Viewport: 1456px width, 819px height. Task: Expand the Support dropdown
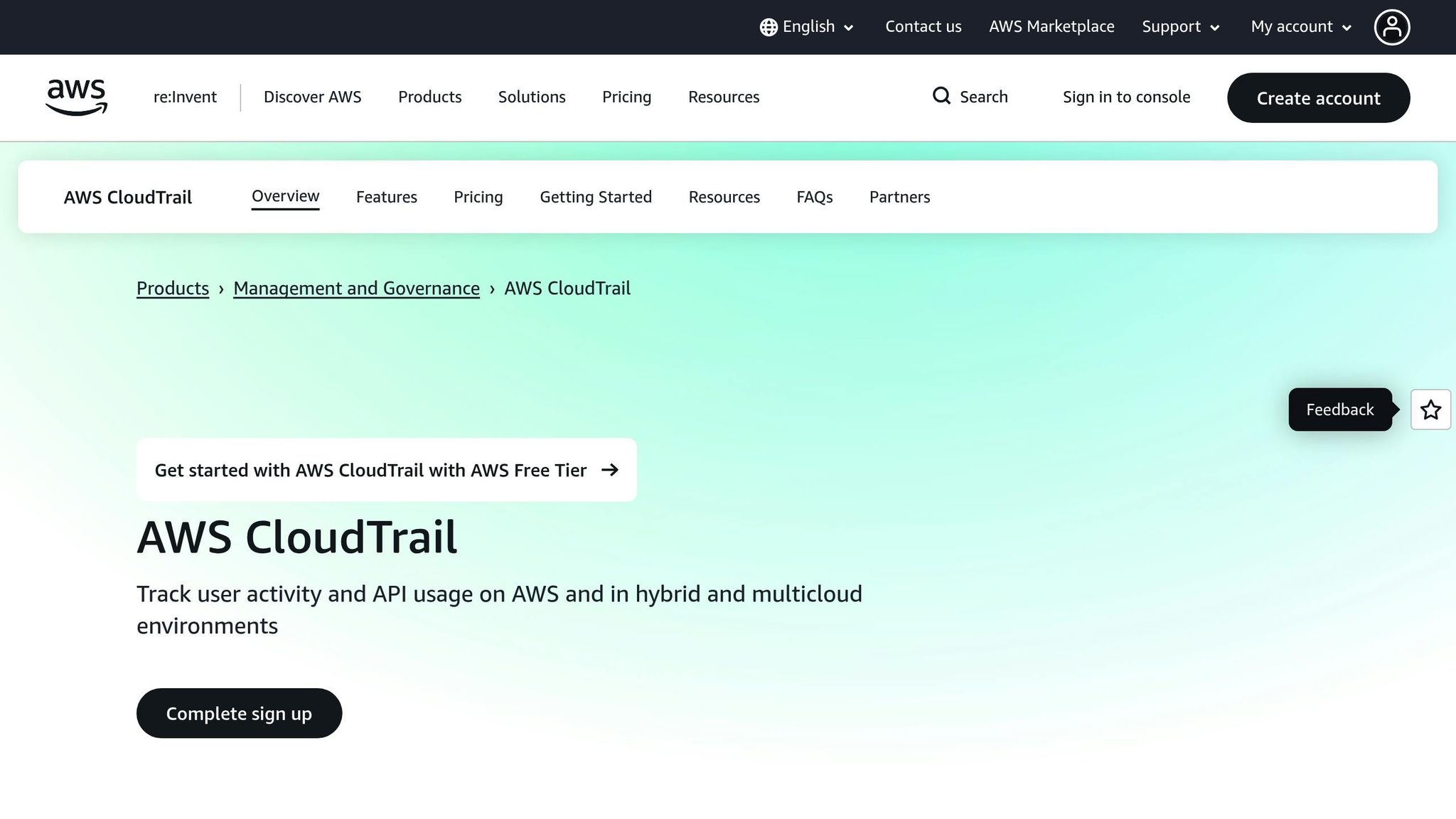pyautogui.click(x=1179, y=26)
